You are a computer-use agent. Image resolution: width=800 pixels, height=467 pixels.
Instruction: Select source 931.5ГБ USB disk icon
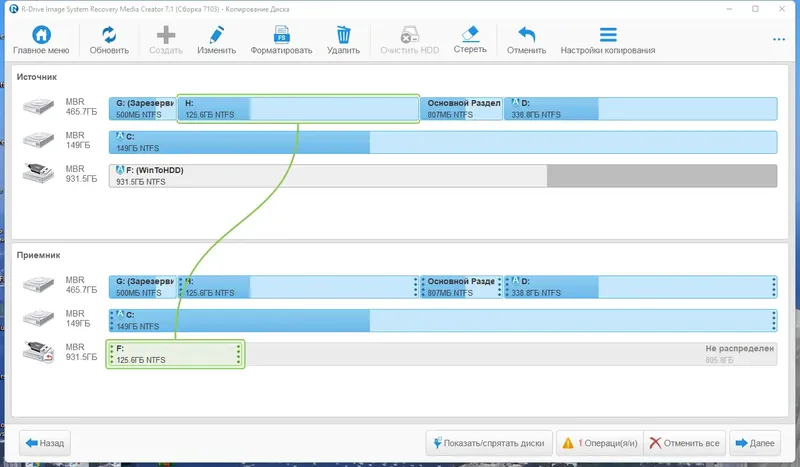tap(38, 174)
